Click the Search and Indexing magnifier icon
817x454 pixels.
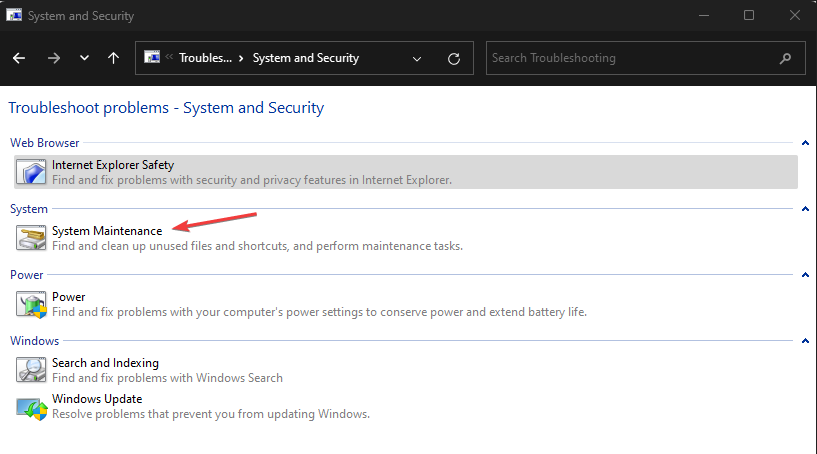click(x=31, y=370)
